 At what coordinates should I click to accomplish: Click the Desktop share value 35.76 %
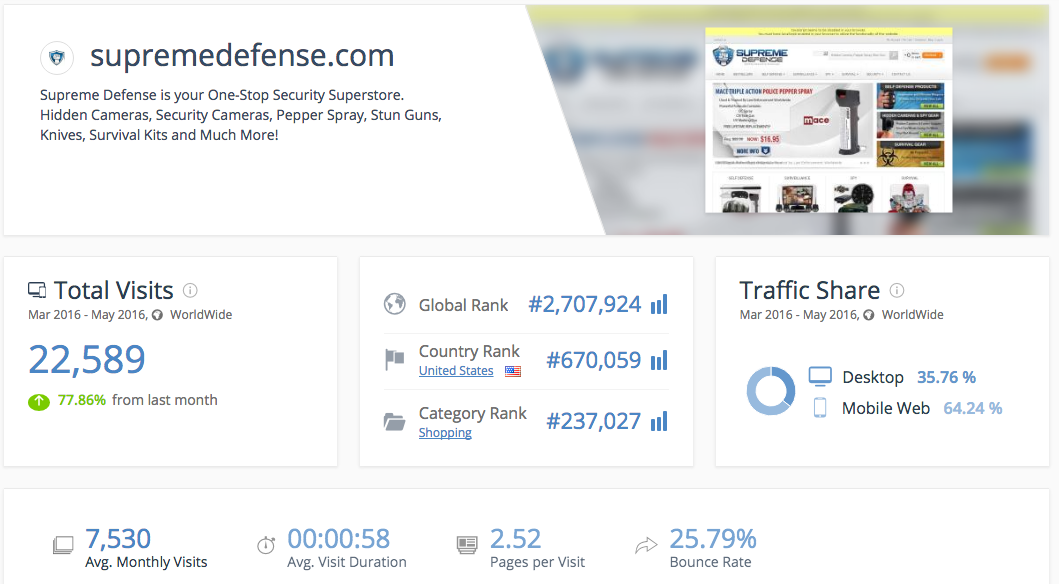click(946, 377)
